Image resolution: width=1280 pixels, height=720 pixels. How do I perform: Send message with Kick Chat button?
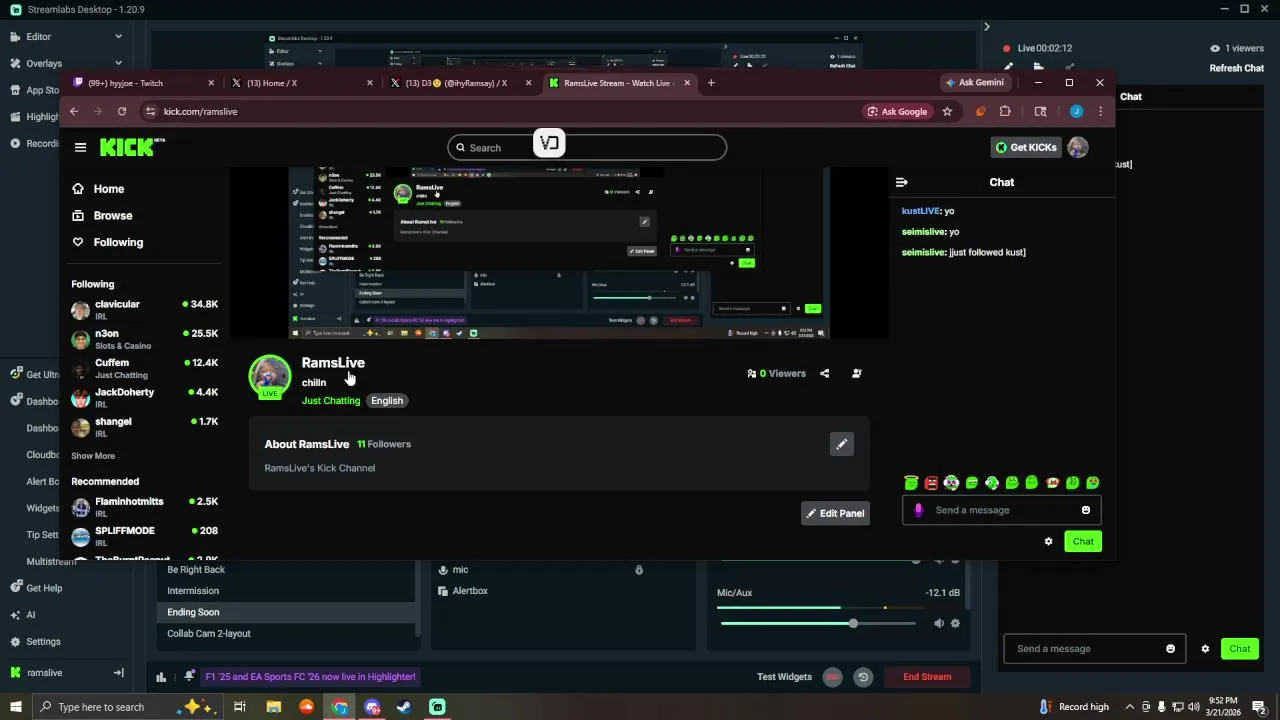click(x=1083, y=542)
